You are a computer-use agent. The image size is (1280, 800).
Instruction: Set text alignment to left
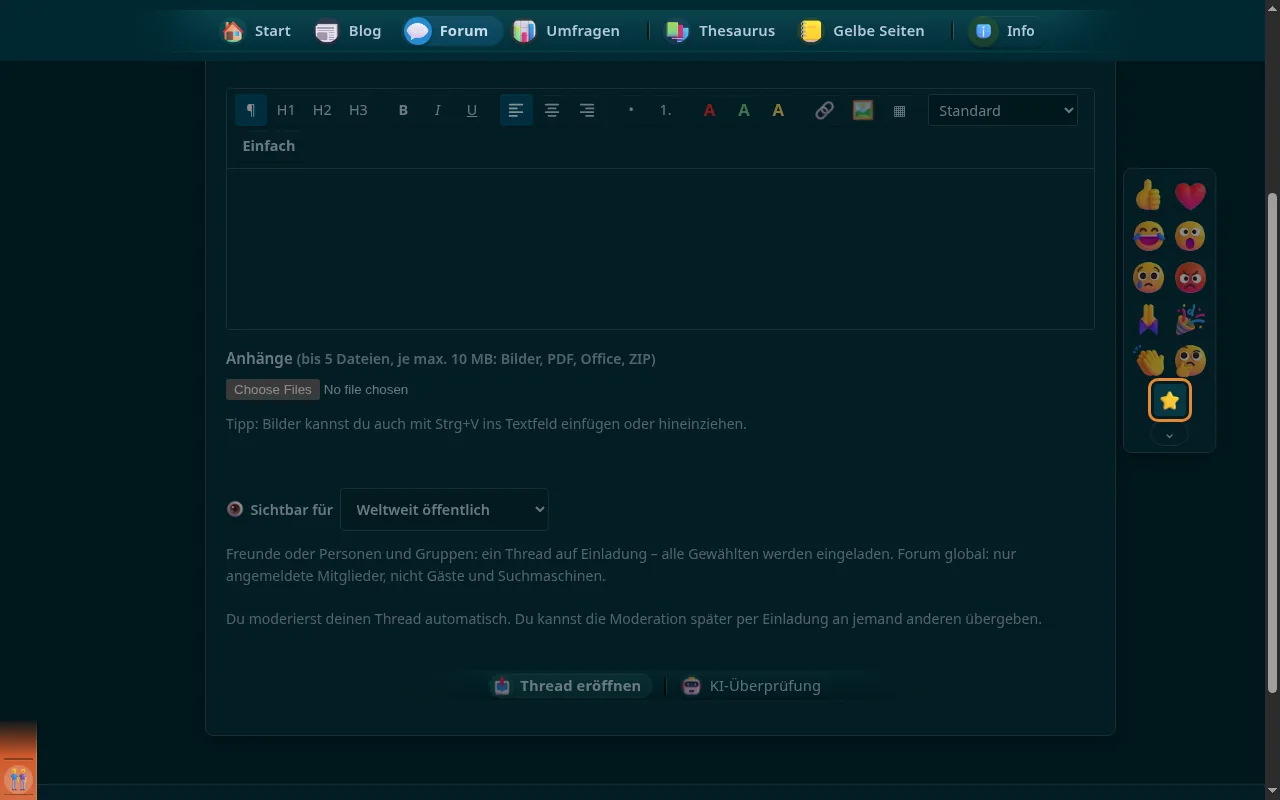tap(516, 110)
